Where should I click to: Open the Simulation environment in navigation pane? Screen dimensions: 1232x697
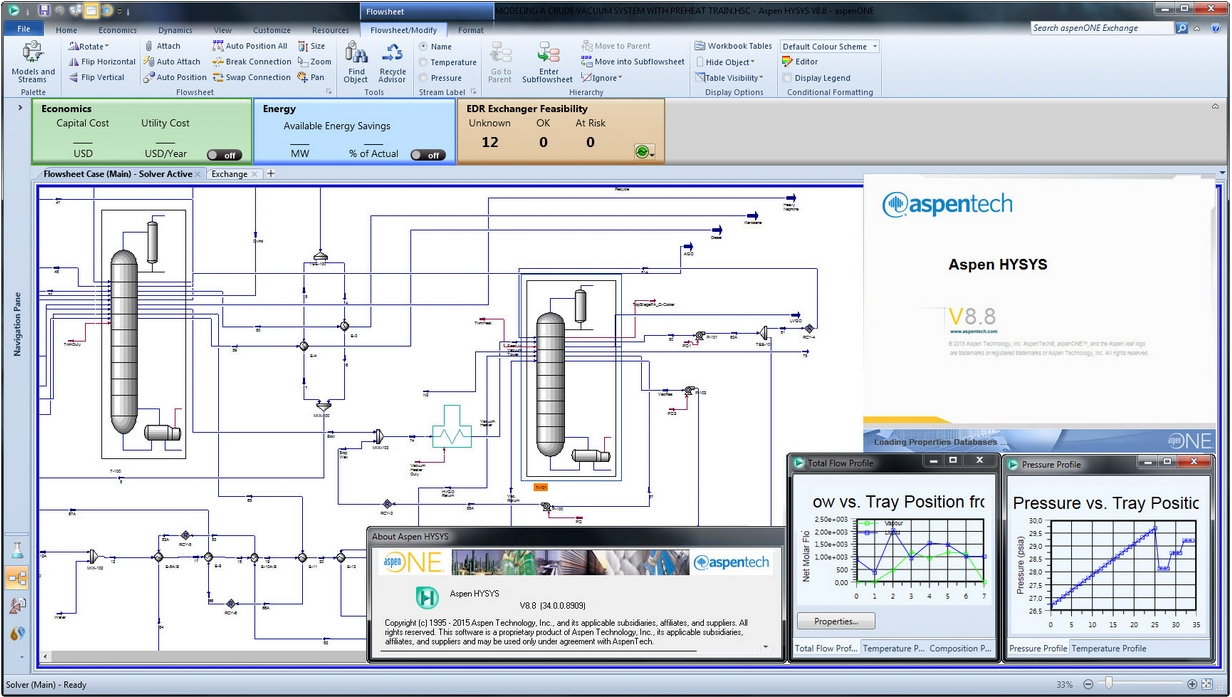click(x=16, y=577)
